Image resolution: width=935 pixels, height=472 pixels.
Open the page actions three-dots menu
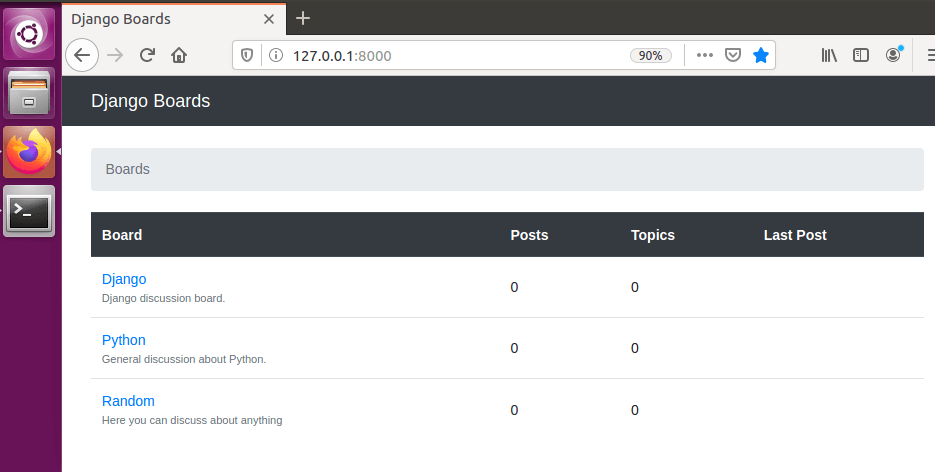click(705, 55)
